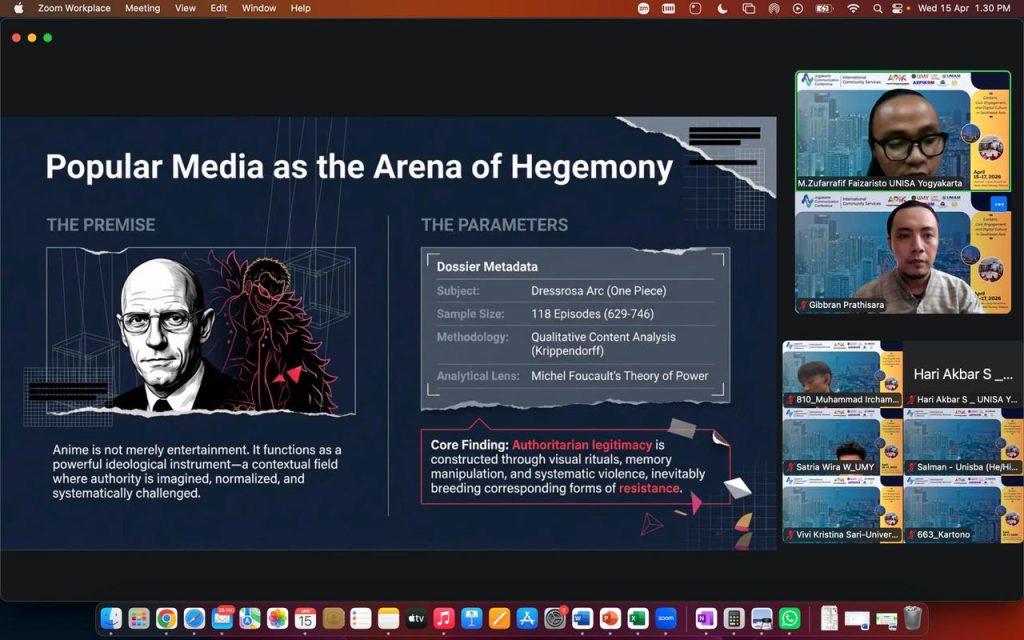Open the Zoom Workplace menu
Viewport: 1024px width, 640px height.
click(74, 8)
